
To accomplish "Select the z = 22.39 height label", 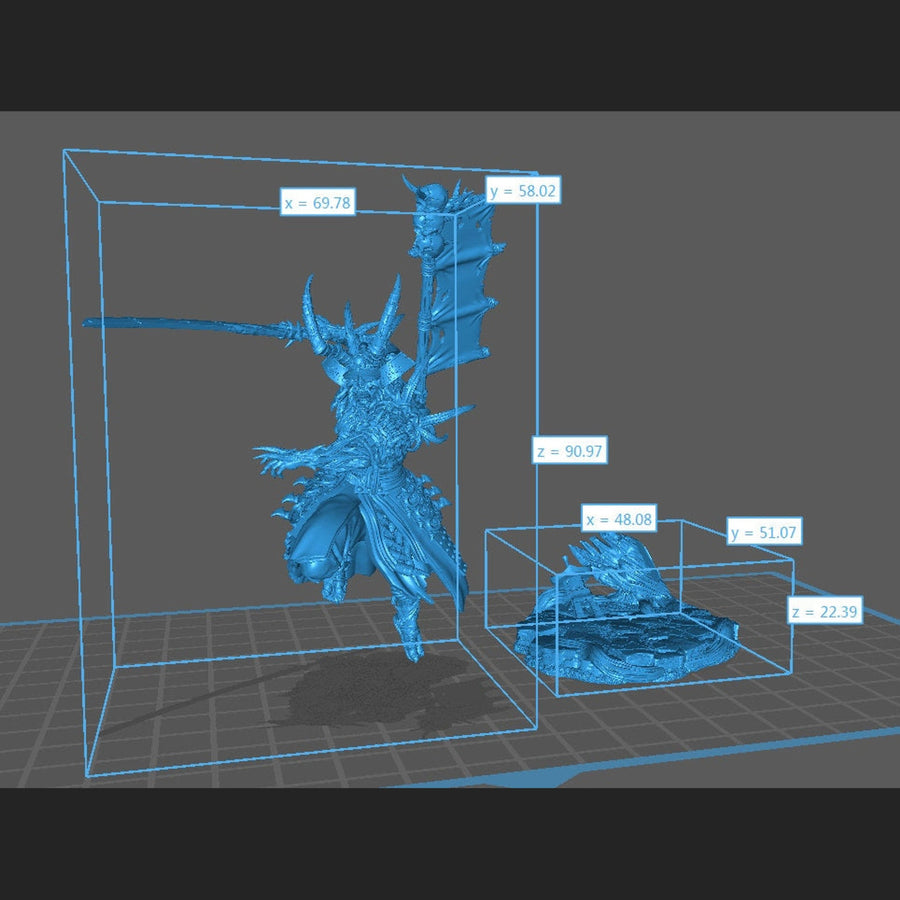I will point(824,612).
